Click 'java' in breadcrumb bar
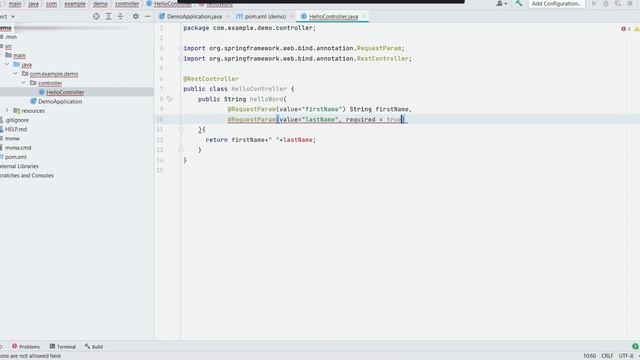The width and height of the screenshot is (640, 360). [33, 4]
